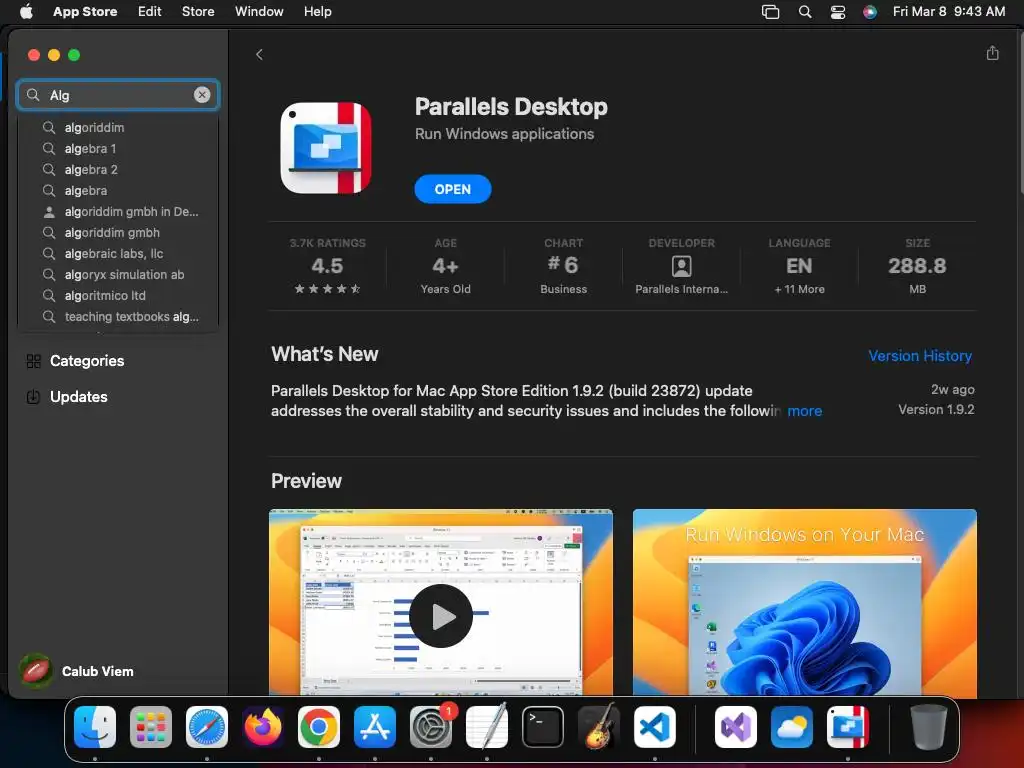Open Visual Studio from the Dock

(736, 727)
